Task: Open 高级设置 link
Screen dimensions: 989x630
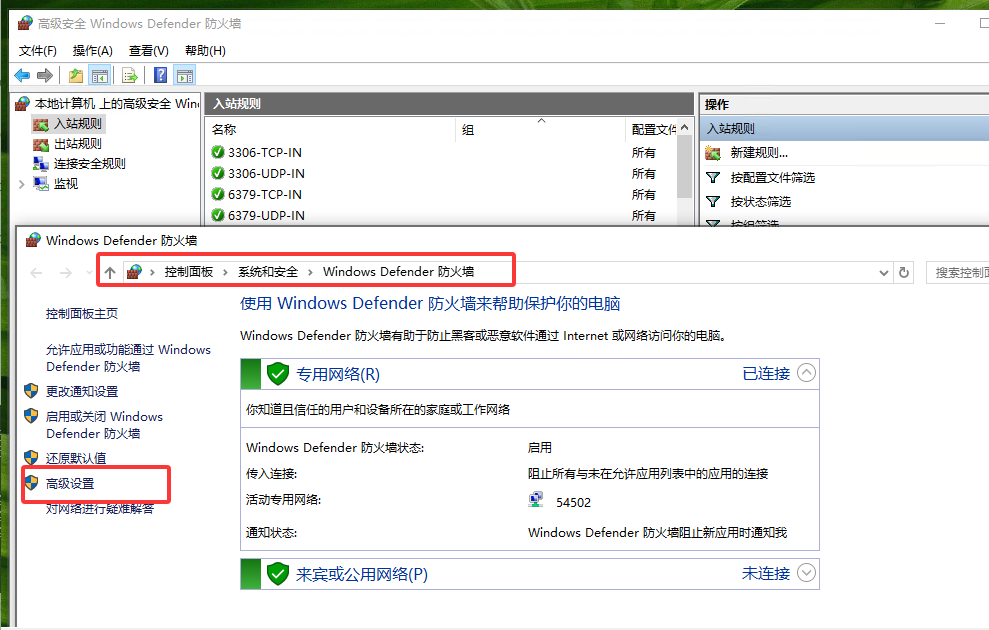Action: [x=70, y=484]
